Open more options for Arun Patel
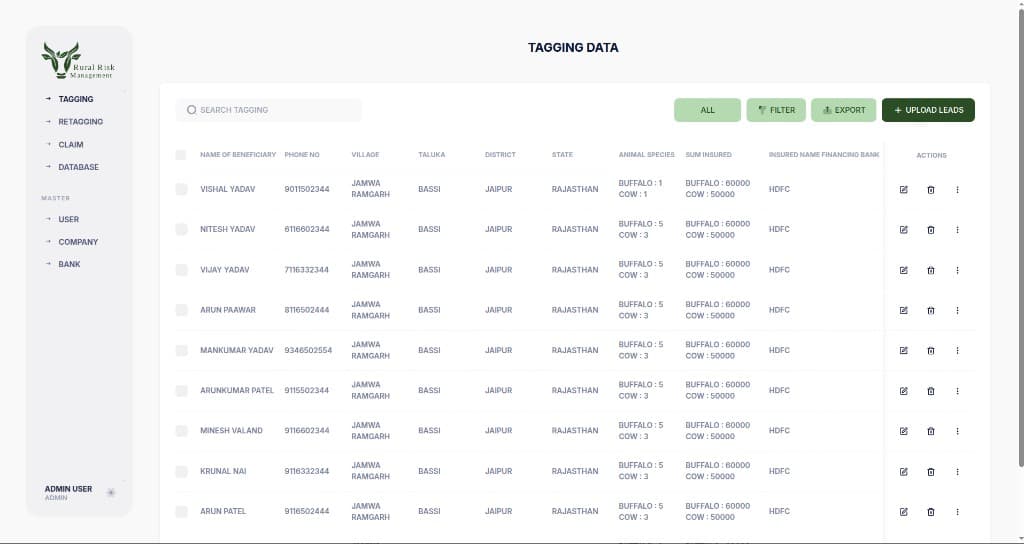 tap(957, 512)
